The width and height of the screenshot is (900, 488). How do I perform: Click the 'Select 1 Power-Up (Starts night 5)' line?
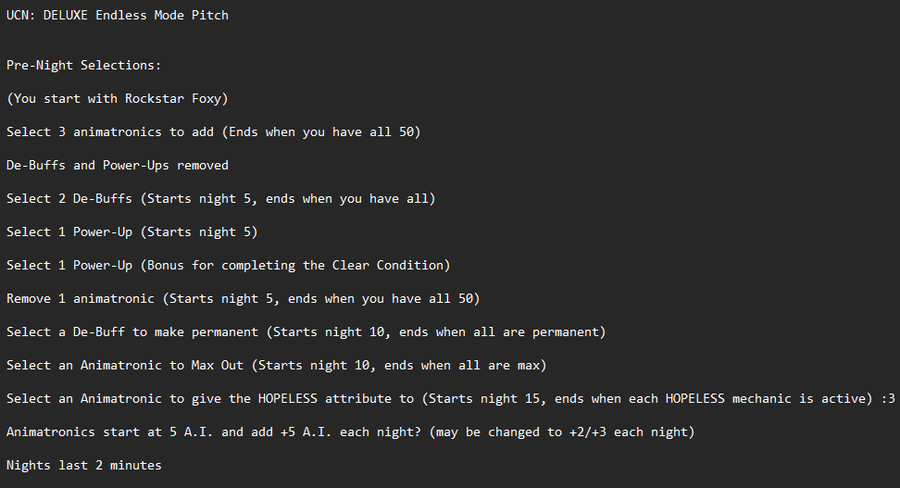pos(132,232)
